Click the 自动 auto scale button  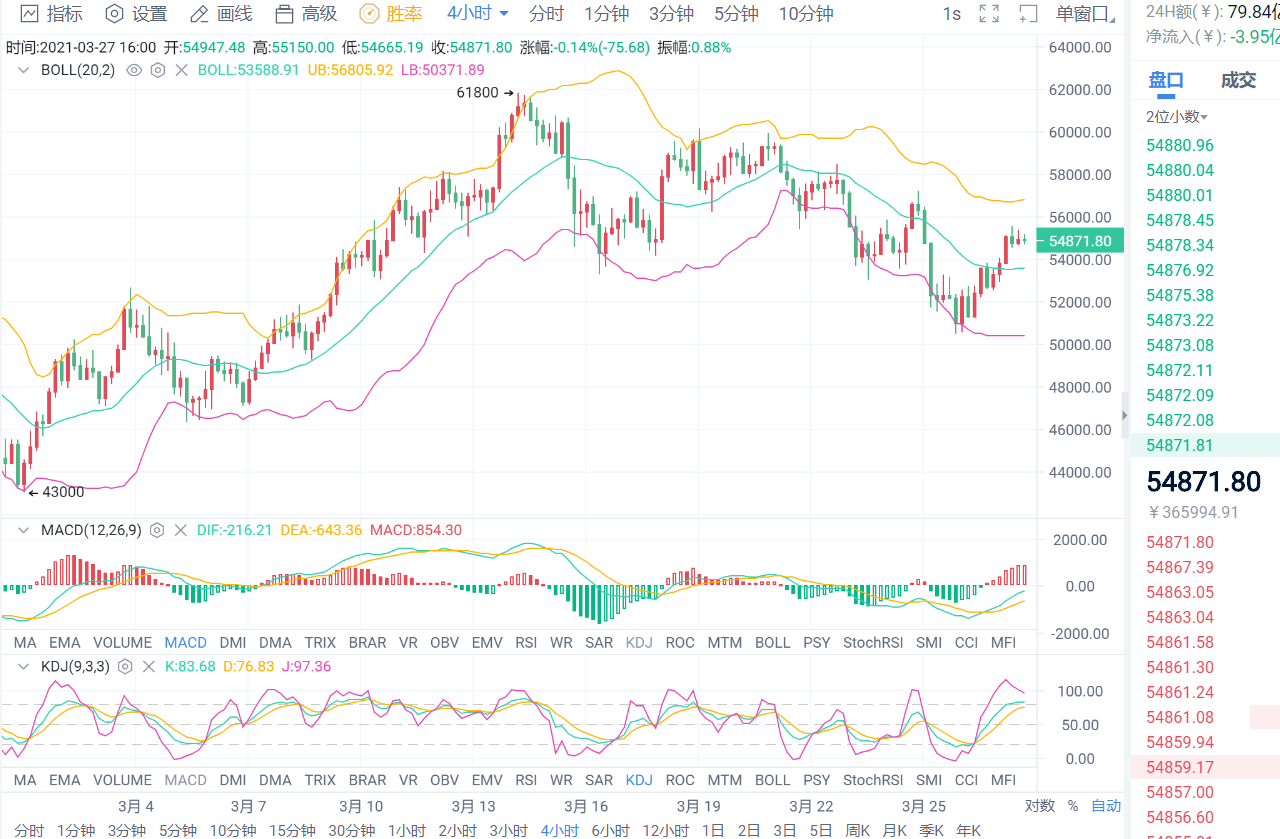[x=1106, y=806]
